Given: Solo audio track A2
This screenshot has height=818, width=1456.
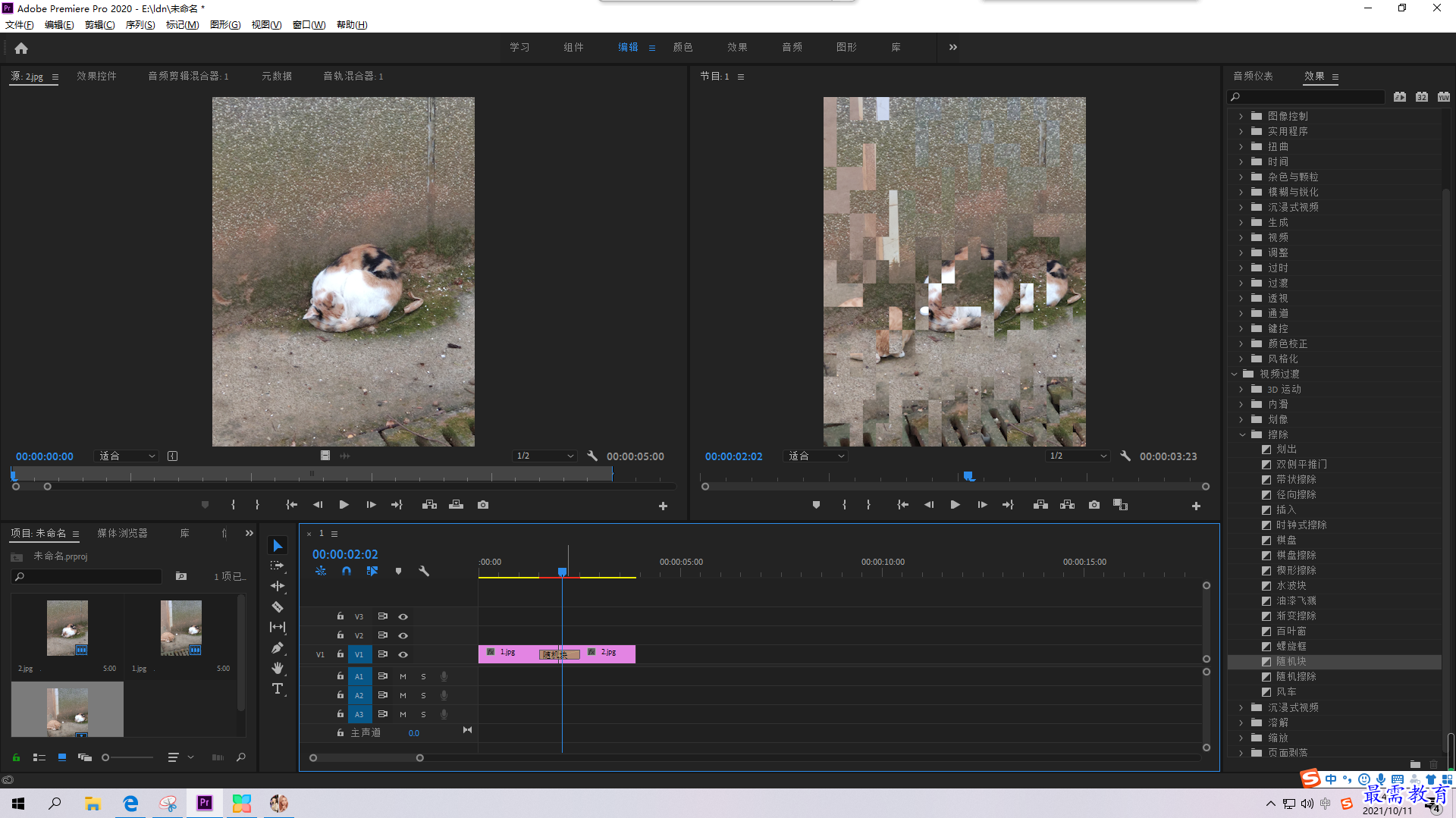Looking at the screenshot, I should [423, 695].
